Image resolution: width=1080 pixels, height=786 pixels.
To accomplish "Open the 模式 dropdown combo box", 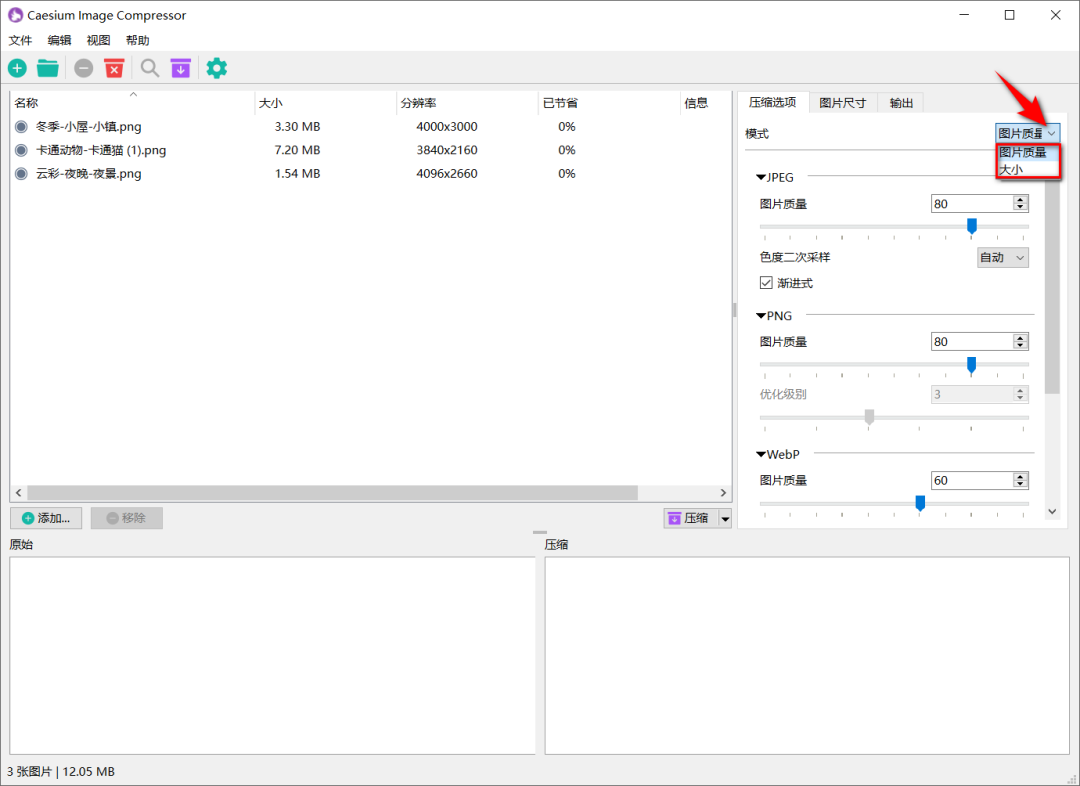I will pos(1027,134).
